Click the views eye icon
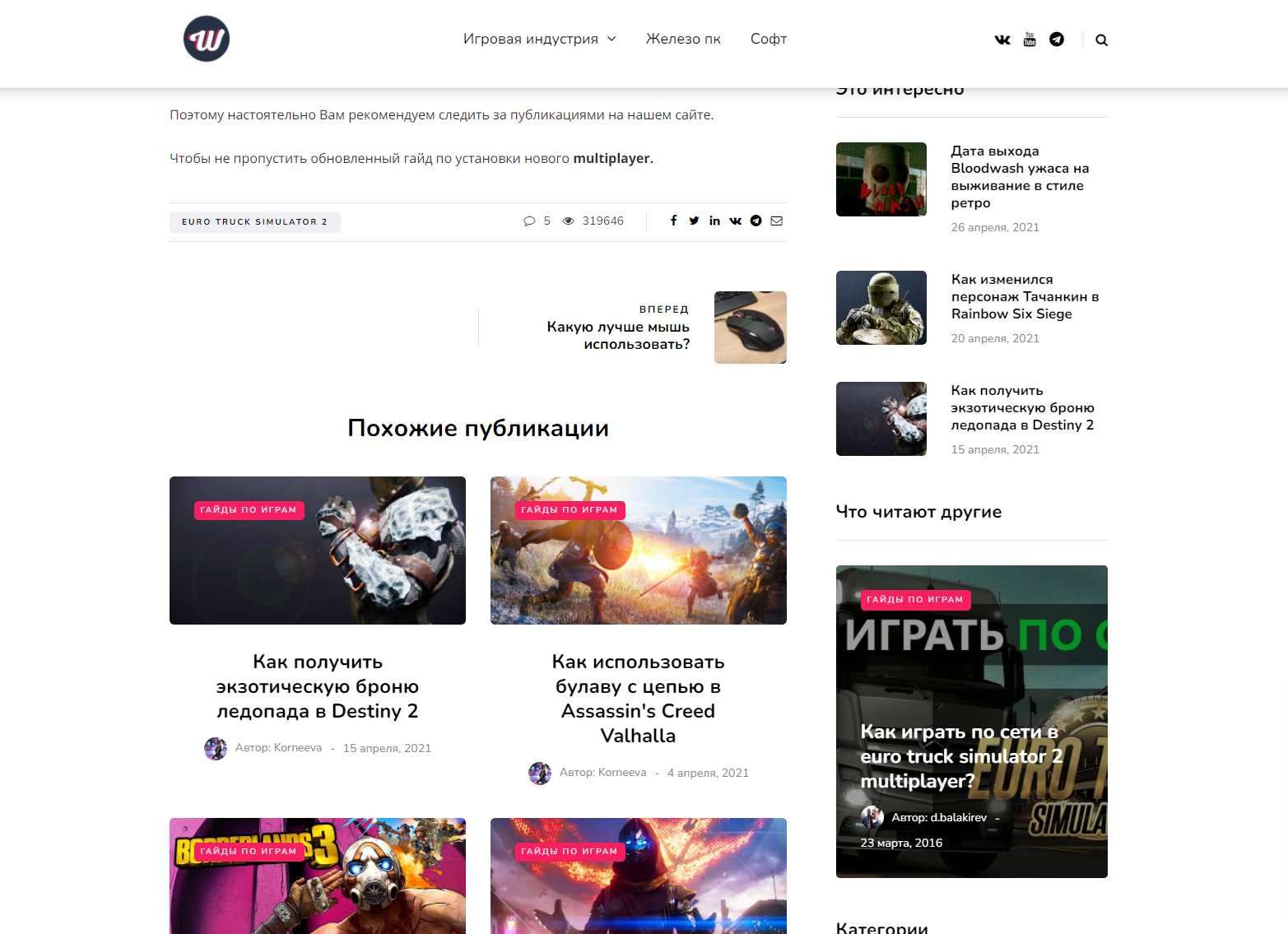Image resolution: width=1288 pixels, height=934 pixels. (x=568, y=221)
